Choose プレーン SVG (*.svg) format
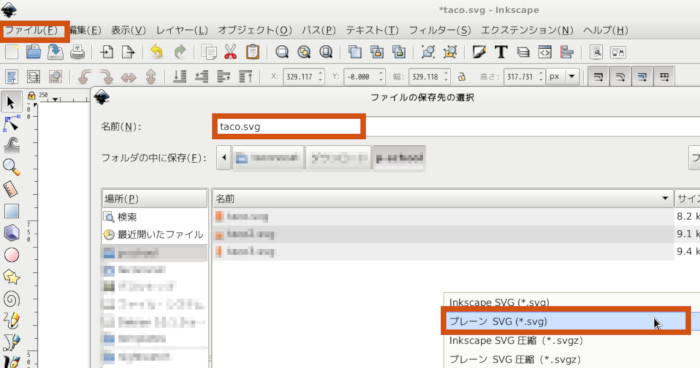The width and height of the screenshot is (700, 368). point(566,321)
